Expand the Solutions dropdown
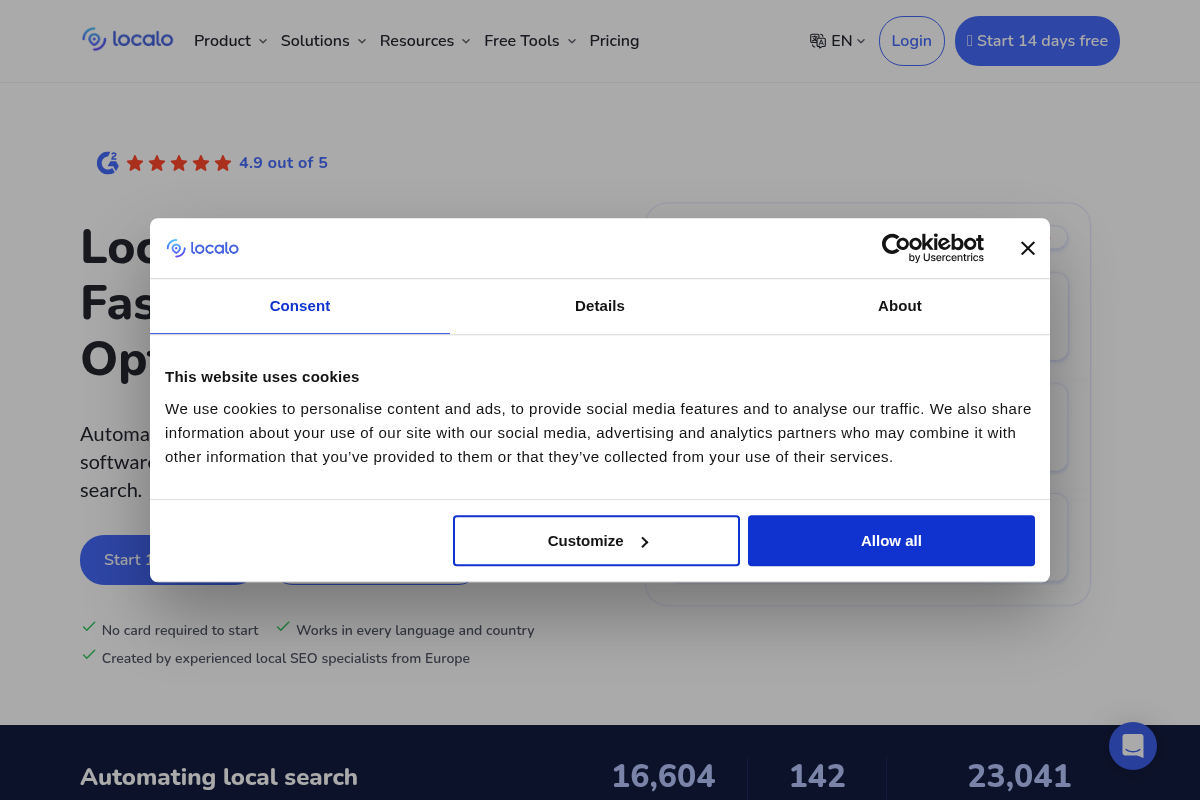The height and width of the screenshot is (800, 1200). pos(323,41)
